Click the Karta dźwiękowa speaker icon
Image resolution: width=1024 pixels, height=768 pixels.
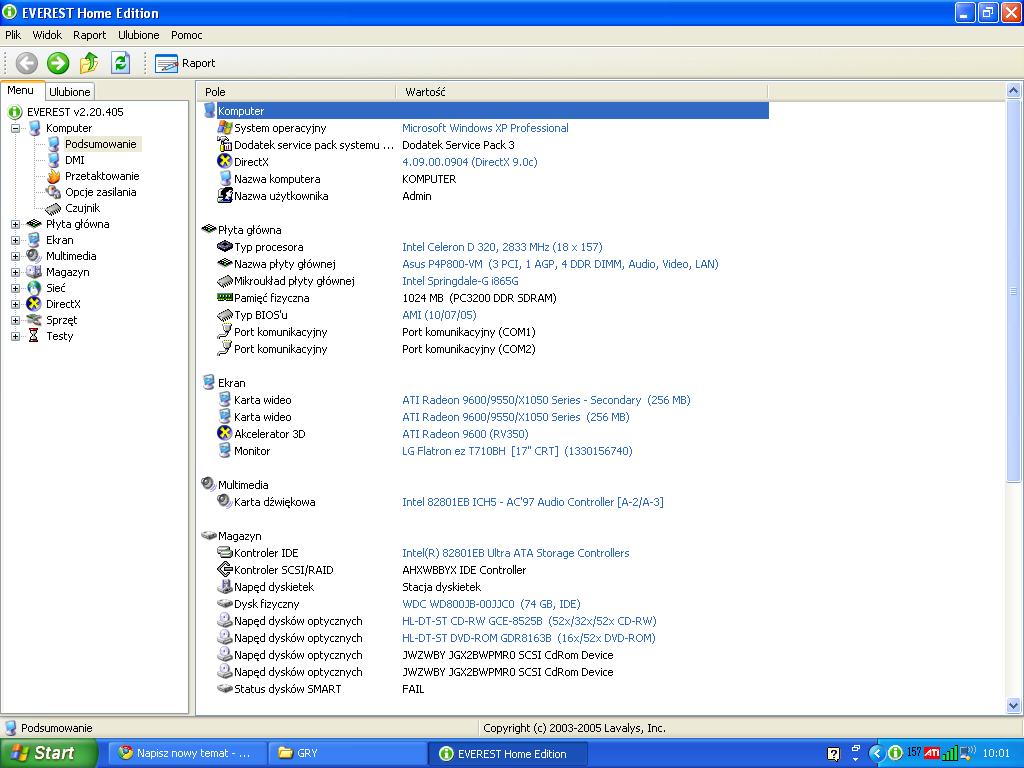(225, 502)
